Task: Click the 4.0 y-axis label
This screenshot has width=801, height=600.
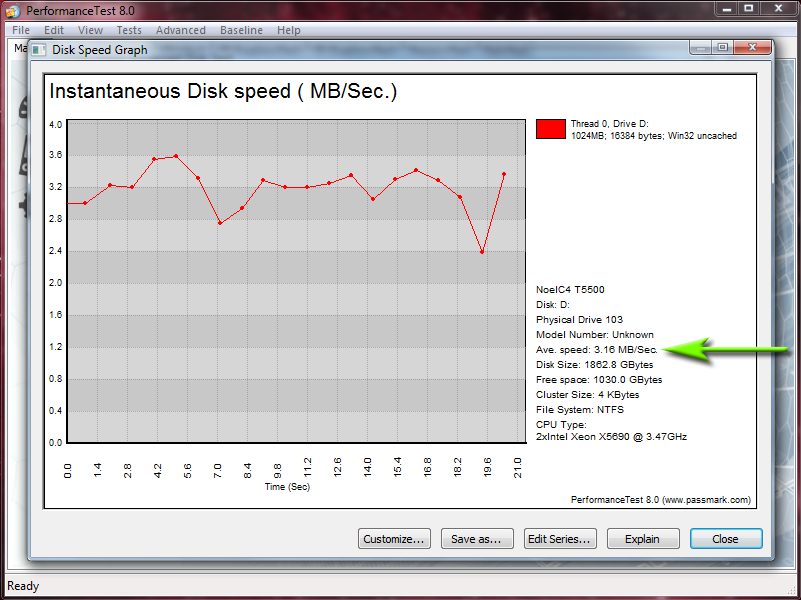Action: 55,125
